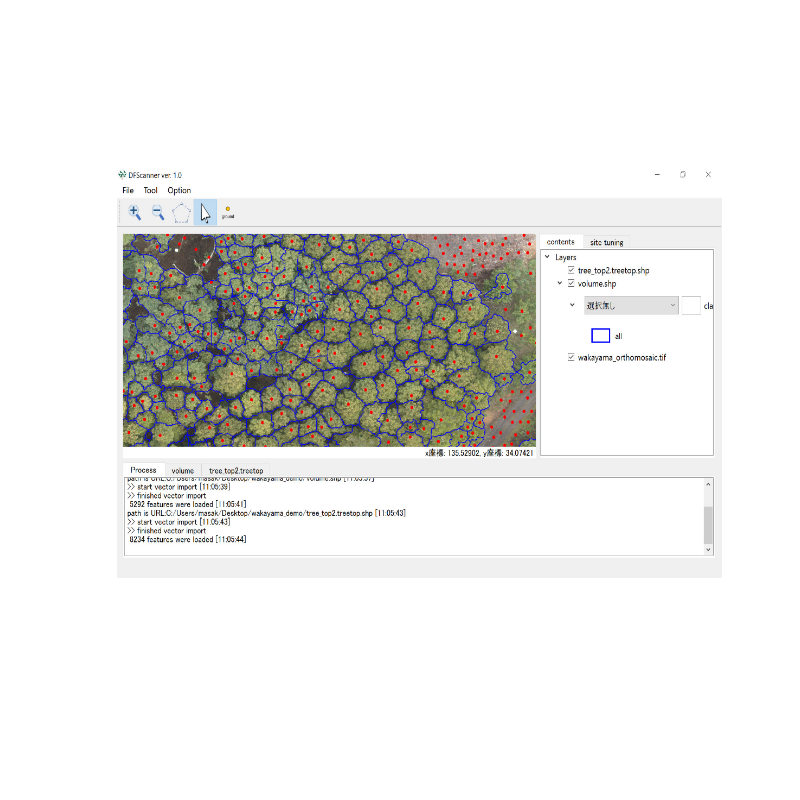The width and height of the screenshot is (800, 800).
Task: Click the 'all' legend label
Action: click(x=618, y=336)
